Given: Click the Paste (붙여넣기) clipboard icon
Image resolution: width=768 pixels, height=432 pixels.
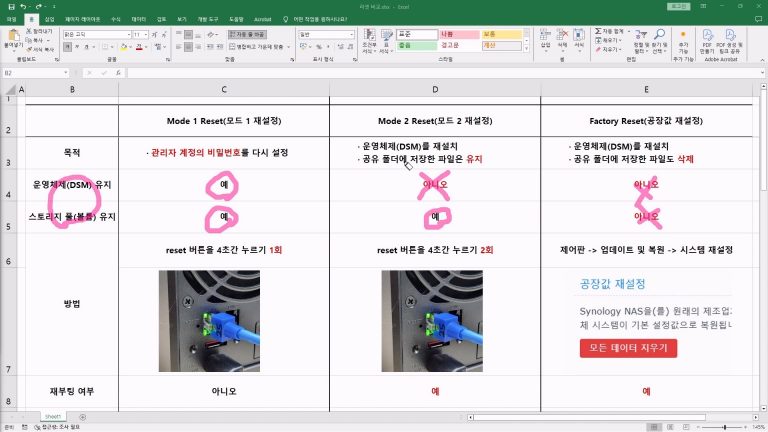Looking at the screenshot, I should point(13,35).
